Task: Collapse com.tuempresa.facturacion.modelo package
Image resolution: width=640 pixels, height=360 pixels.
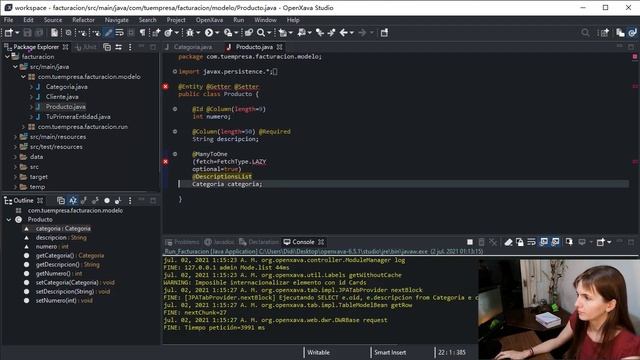Action: pos(23,77)
